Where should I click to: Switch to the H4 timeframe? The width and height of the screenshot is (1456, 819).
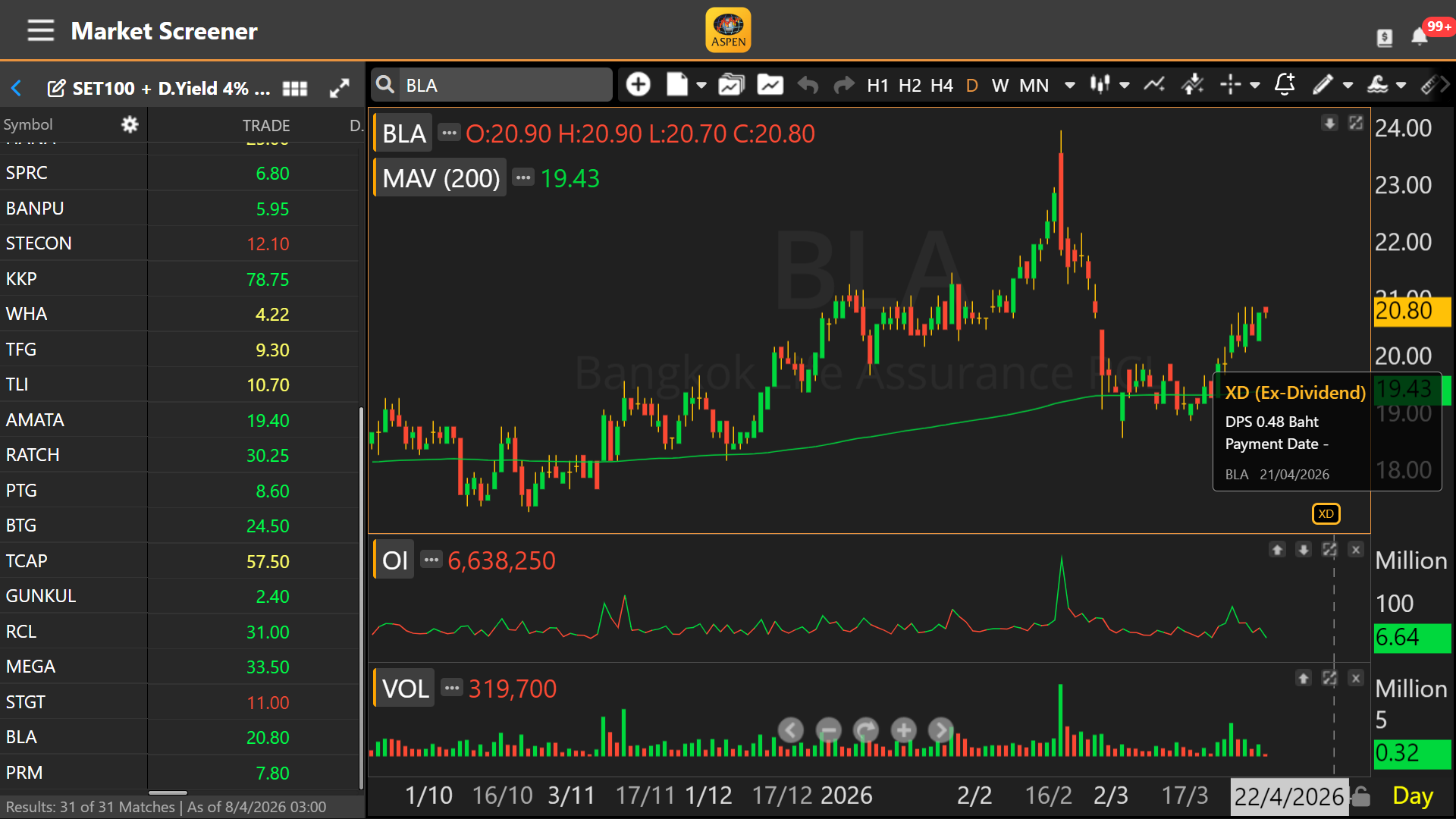click(941, 85)
